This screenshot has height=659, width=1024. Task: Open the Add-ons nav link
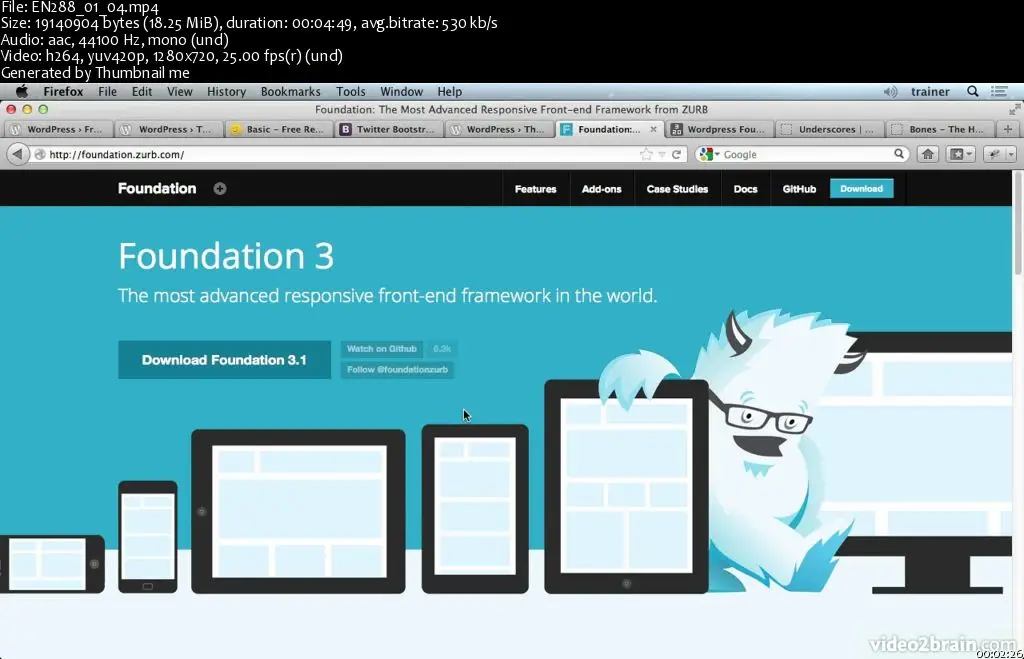[x=601, y=189]
